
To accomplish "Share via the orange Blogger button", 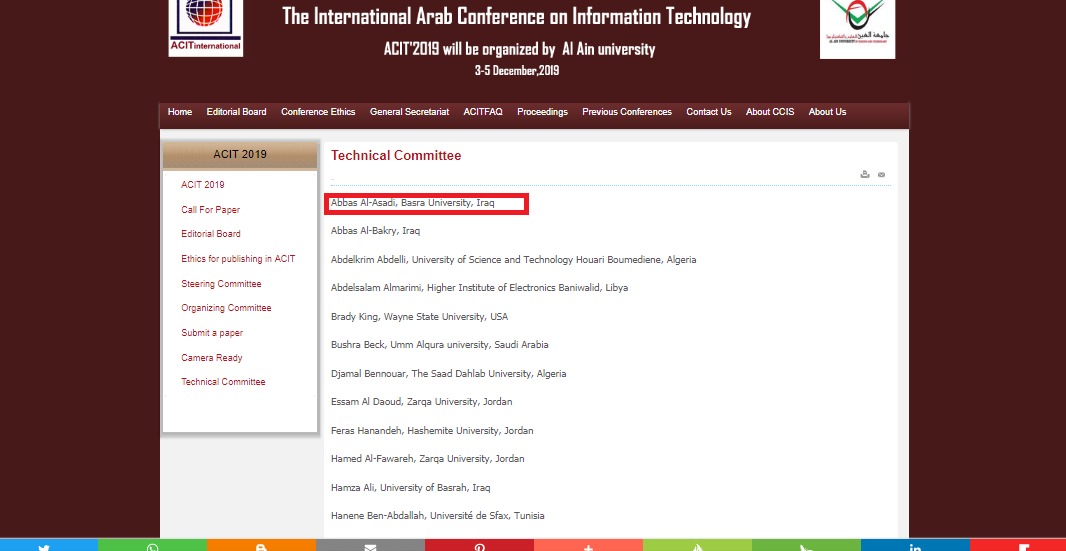I will 261,546.
